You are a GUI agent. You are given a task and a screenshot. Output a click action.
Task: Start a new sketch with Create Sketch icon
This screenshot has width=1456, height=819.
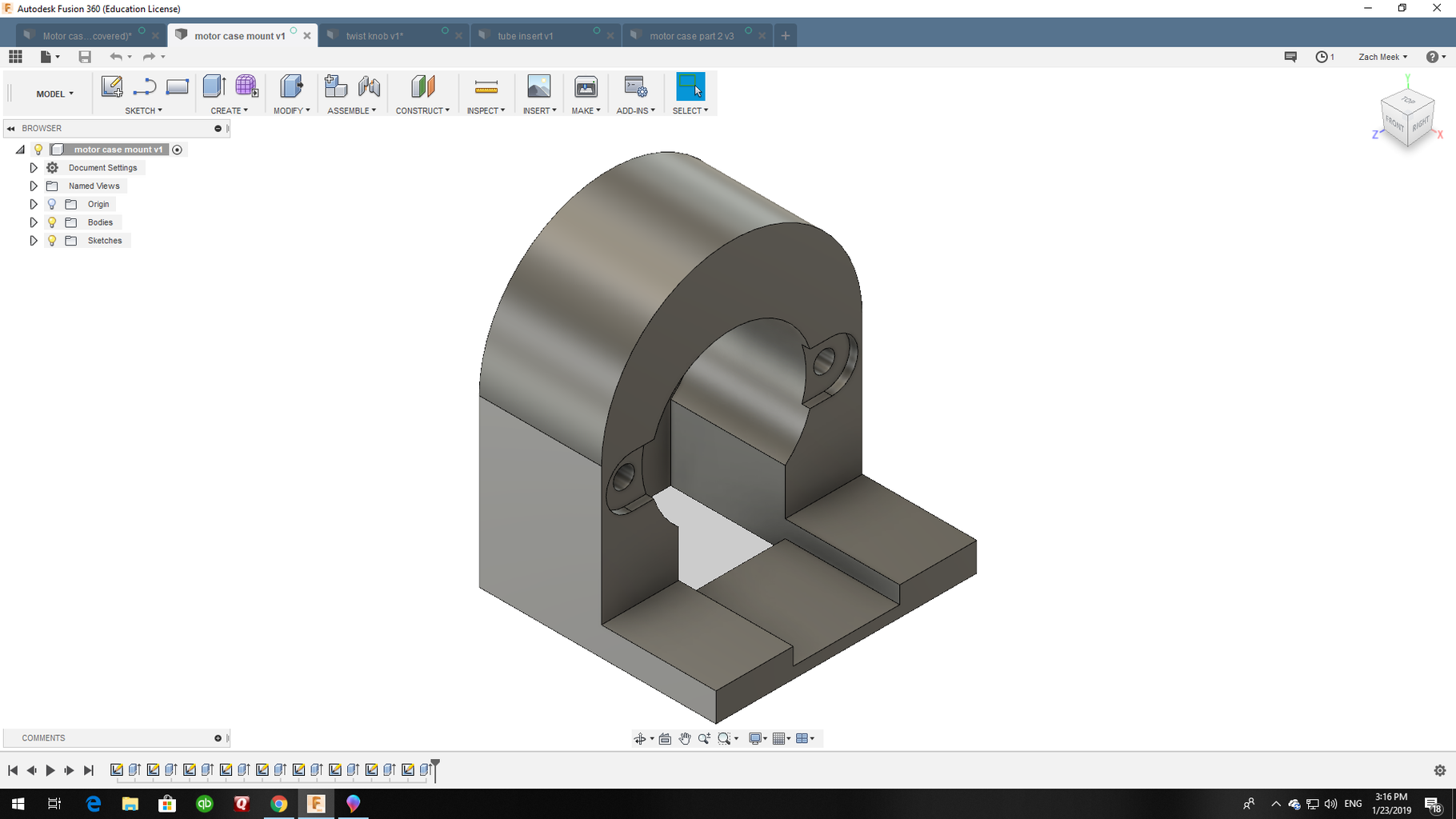[x=112, y=86]
